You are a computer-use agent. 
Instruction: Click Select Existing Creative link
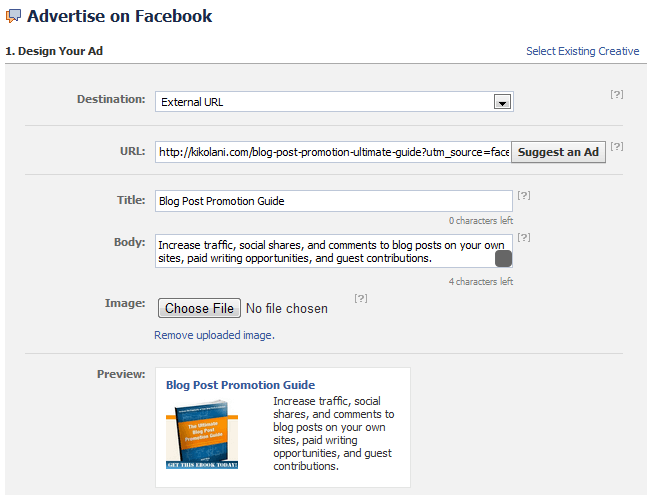(582, 51)
